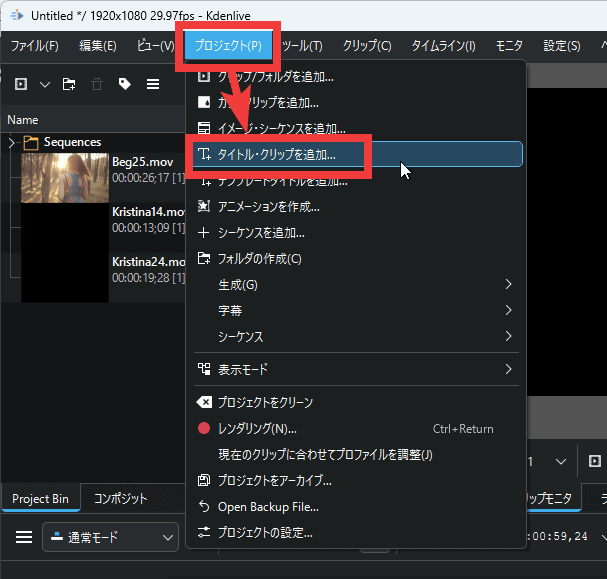Open the プロジェクト(P) menu
The width and height of the screenshot is (607, 579).
(x=229, y=46)
